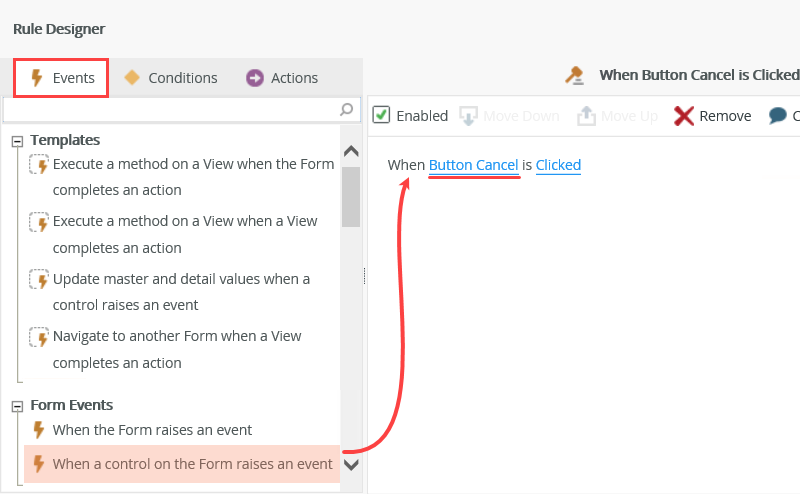Collapse the Form Events tree section
The image size is (800, 494).
tap(17, 406)
